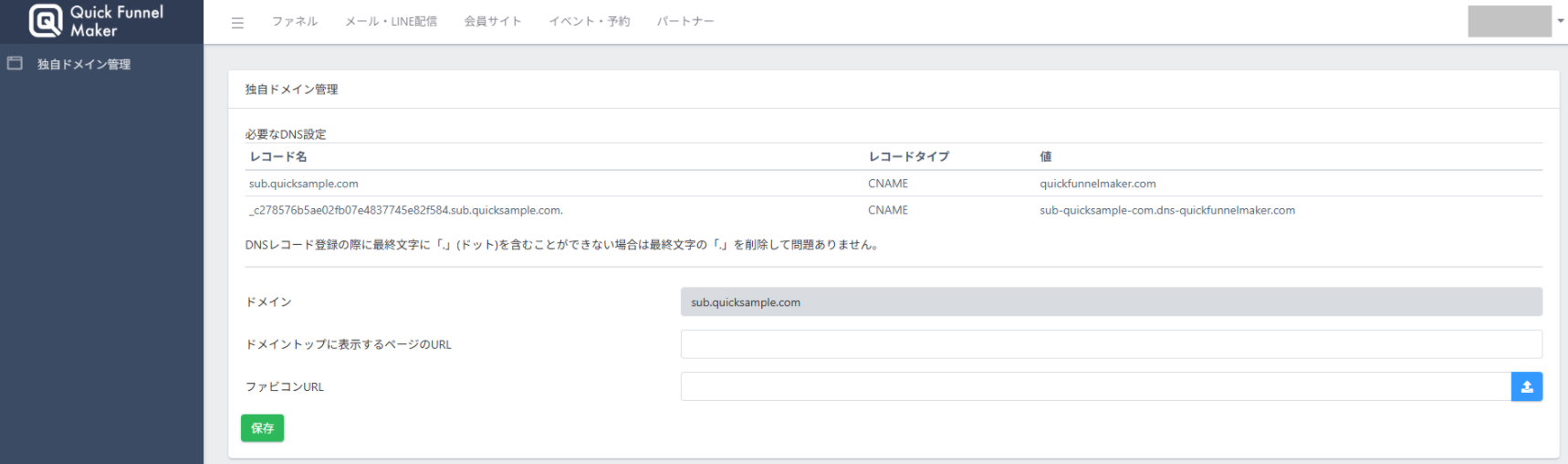Click the gray user account block
Viewport: 1568px width, 464px height.
[1509, 21]
